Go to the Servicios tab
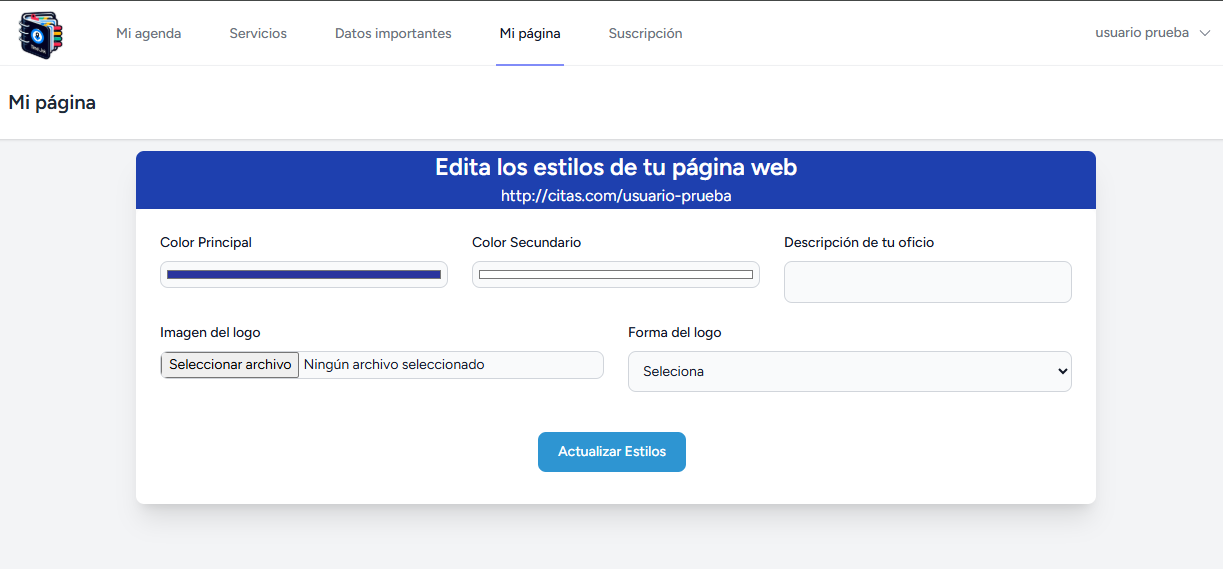Screen dimensions: 1223x569 pyautogui.click(x=258, y=33)
